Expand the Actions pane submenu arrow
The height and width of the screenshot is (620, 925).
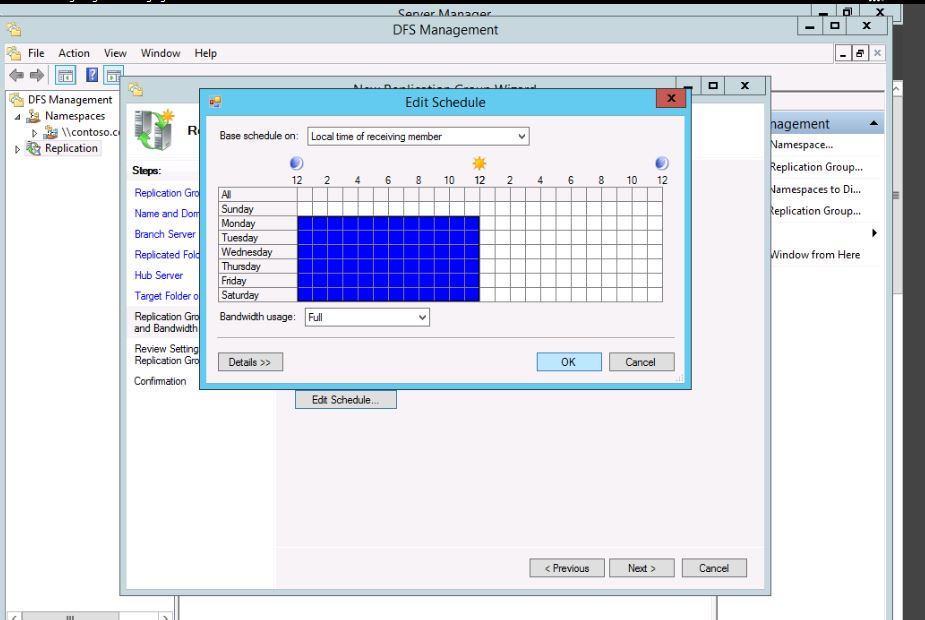pyautogui.click(x=874, y=233)
